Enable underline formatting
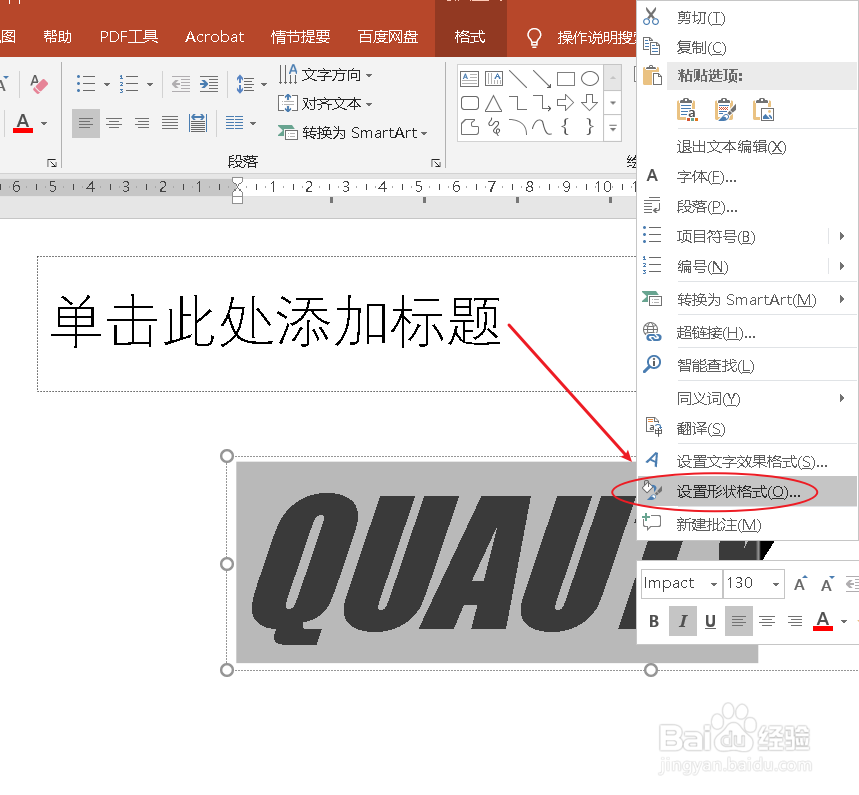 (711, 620)
